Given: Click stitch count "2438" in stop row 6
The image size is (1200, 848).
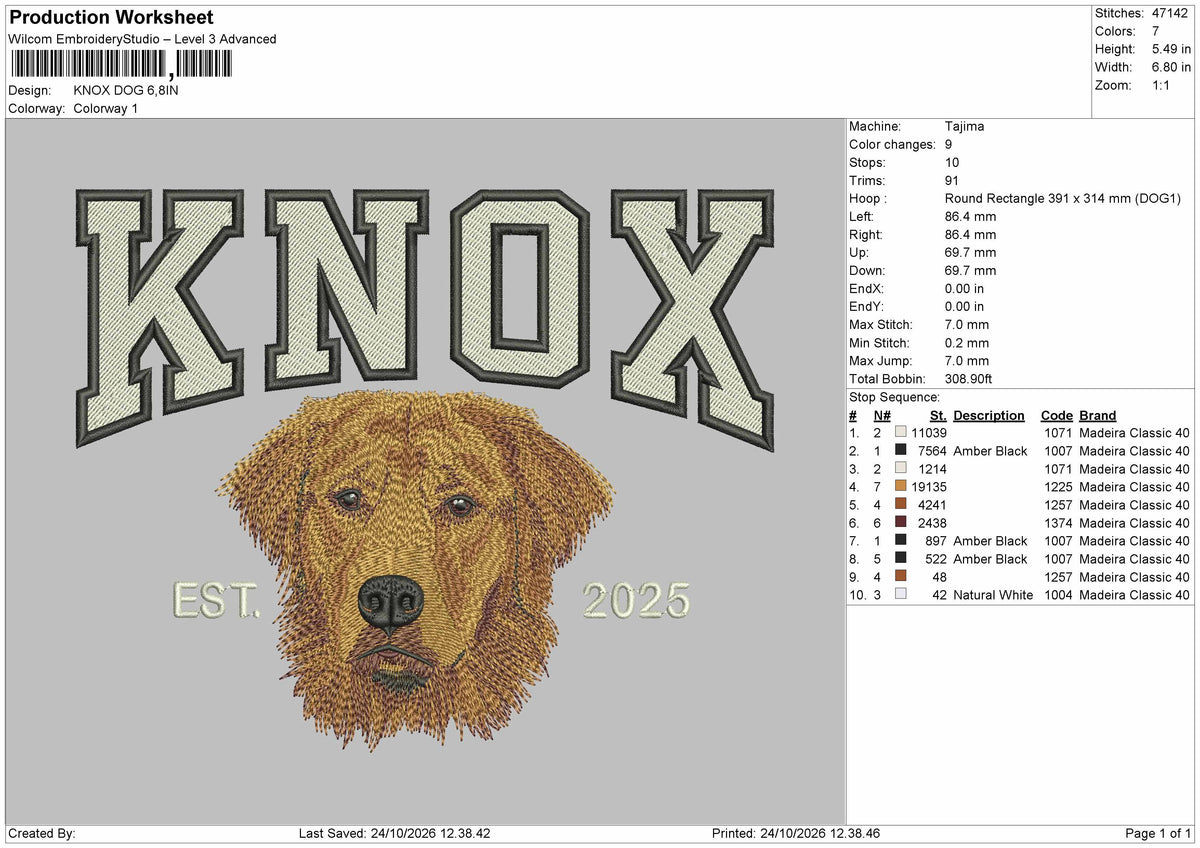Looking at the screenshot, I should (x=932, y=523).
